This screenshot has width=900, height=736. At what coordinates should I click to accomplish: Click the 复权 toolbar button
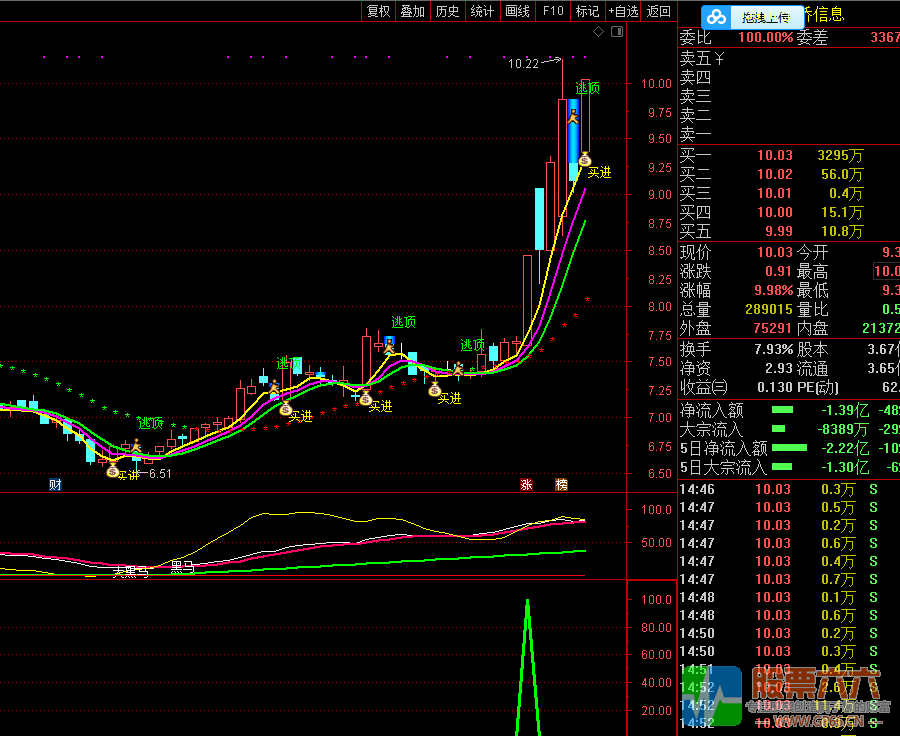coord(378,11)
